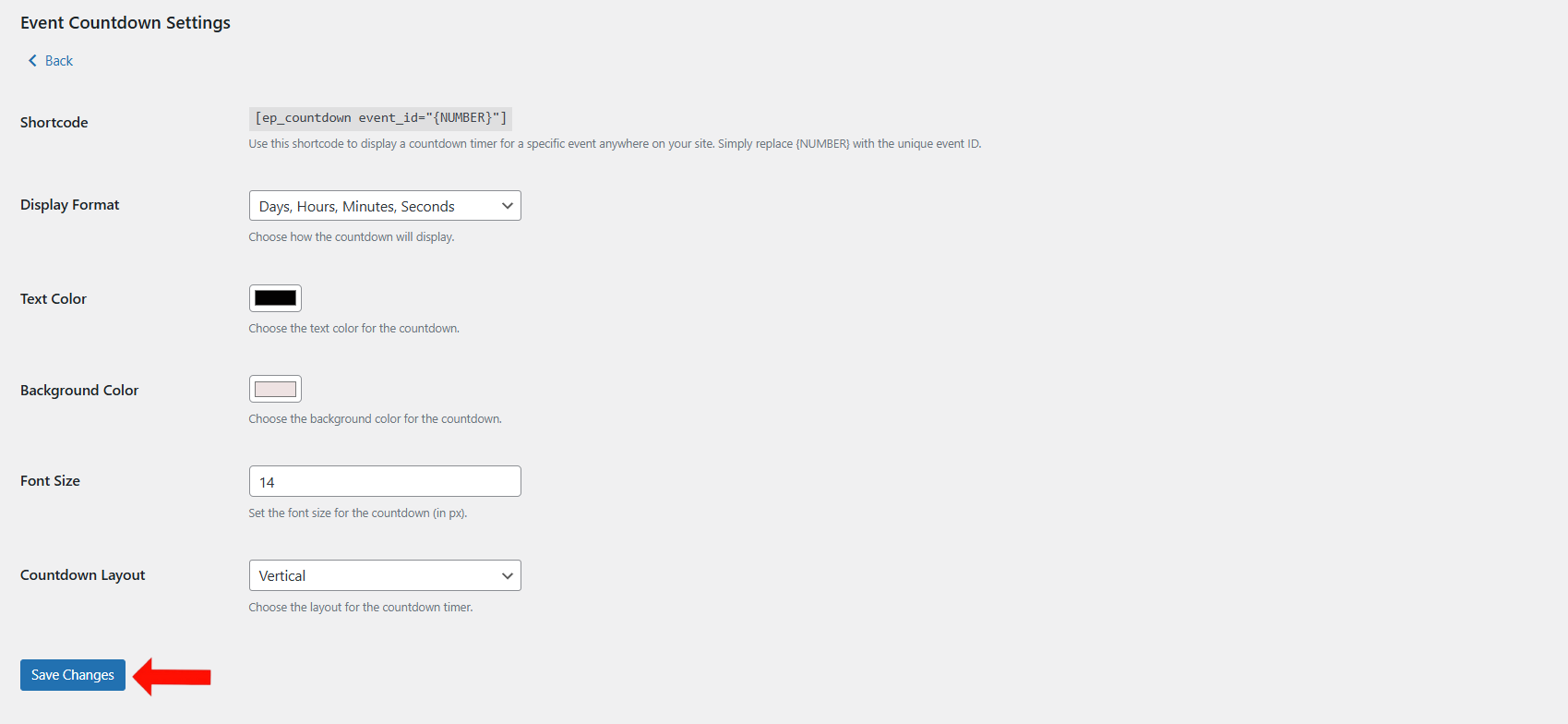This screenshot has height=724, width=1568.
Task: Select the ep_countdown shortcode text
Action: 379,117
